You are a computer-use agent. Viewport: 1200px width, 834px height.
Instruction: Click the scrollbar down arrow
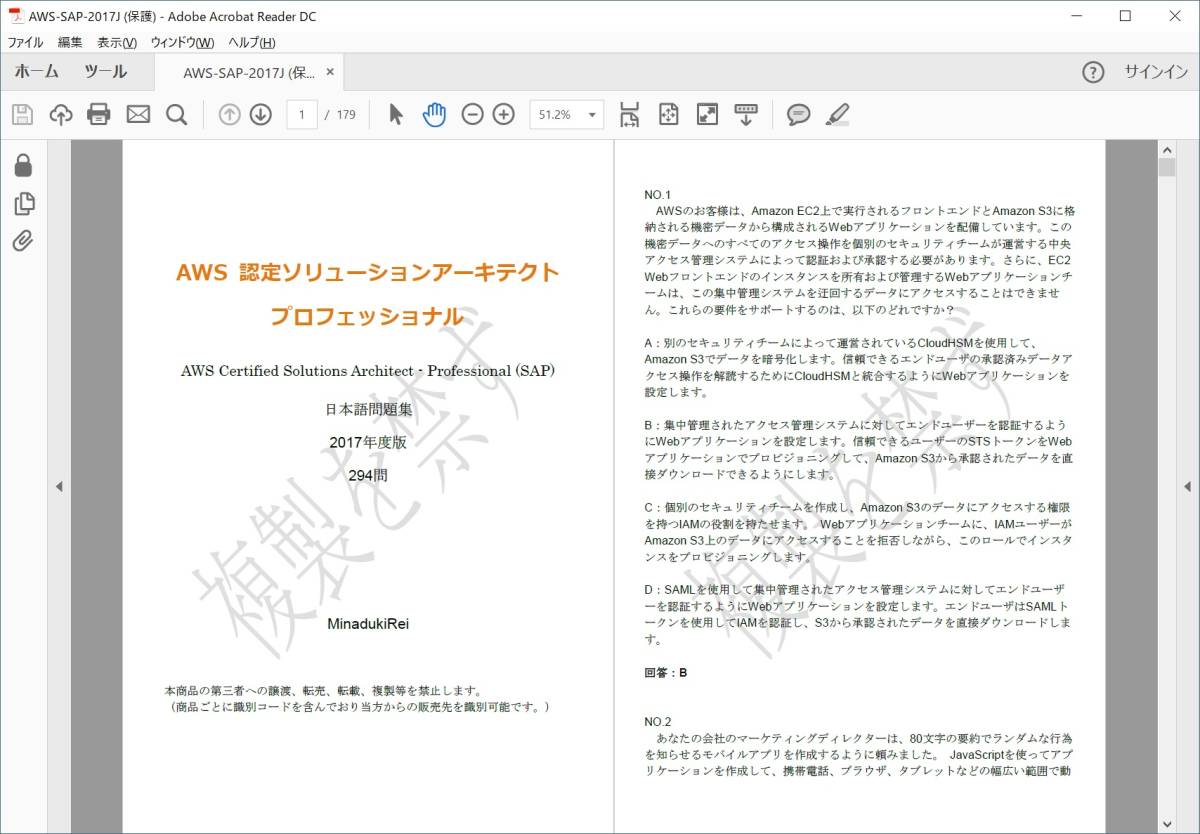coord(1166,824)
